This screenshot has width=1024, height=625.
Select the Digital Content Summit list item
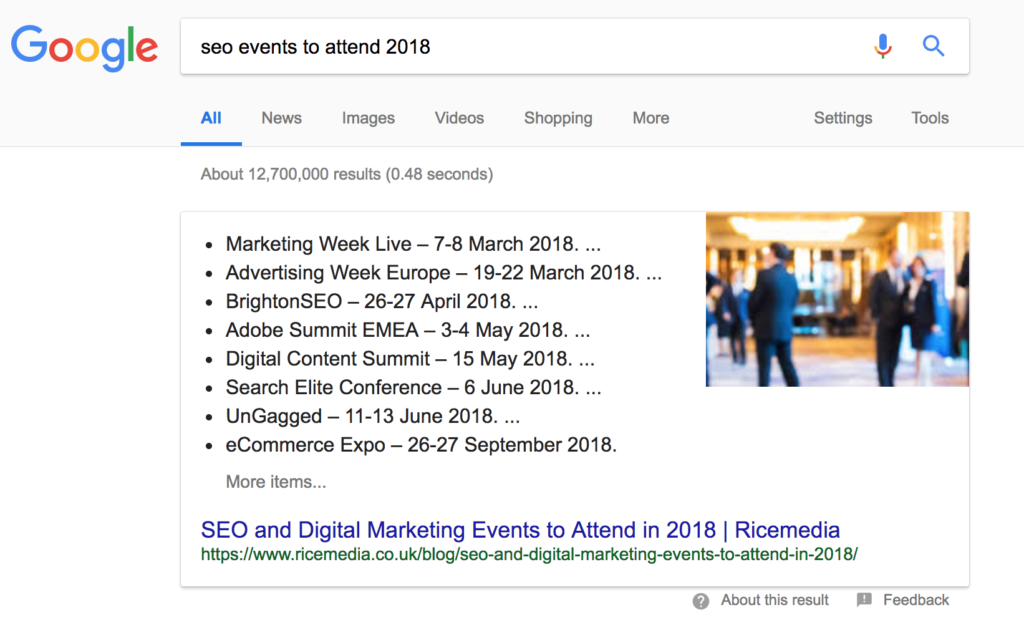pos(410,359)
